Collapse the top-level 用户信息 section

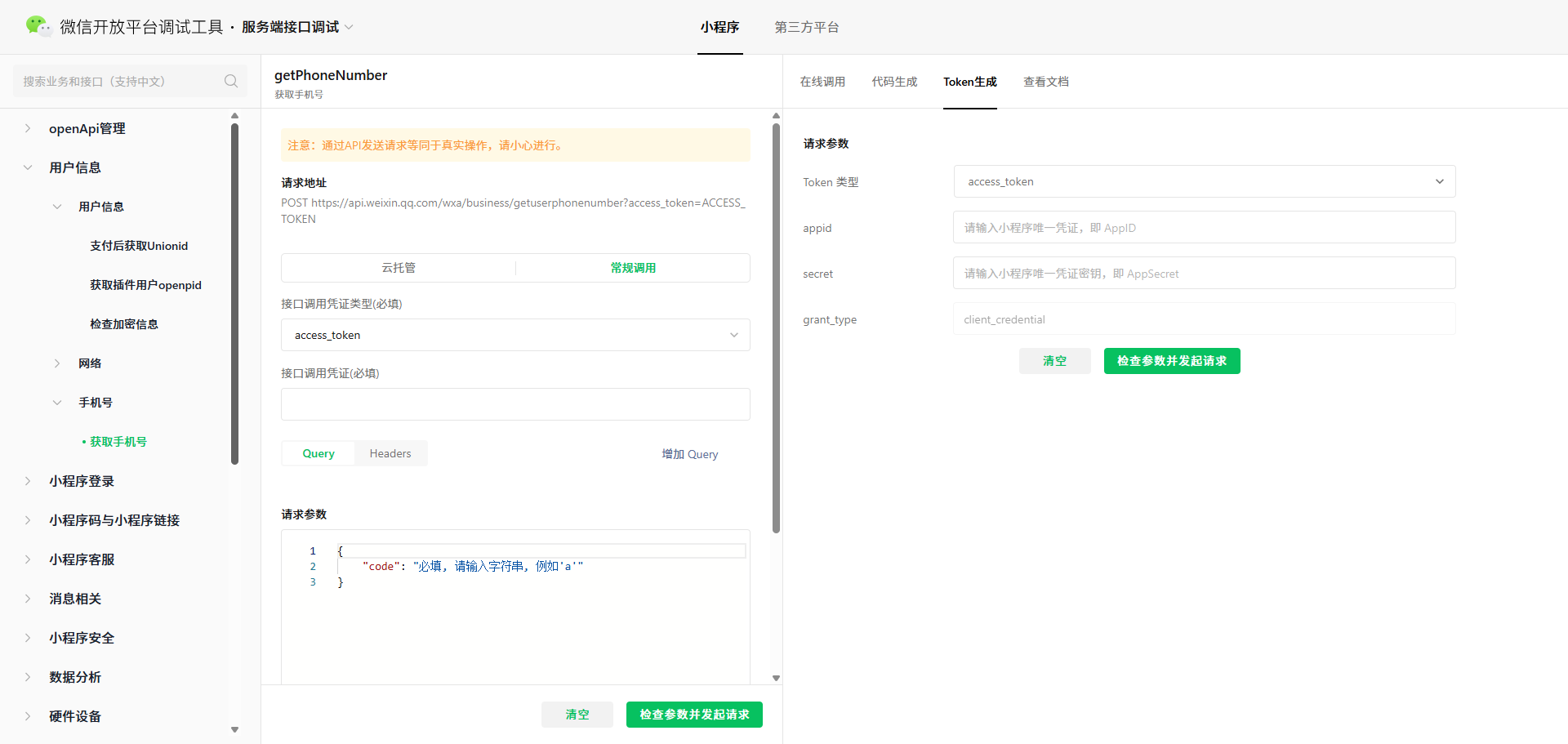(28, 167)
